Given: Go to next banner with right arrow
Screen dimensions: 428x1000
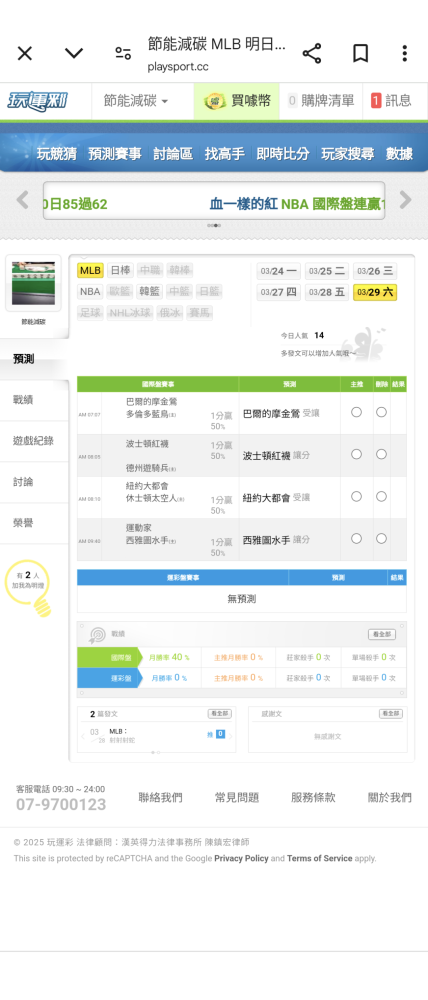Looking at the screenshot, I should click(406, 200).
